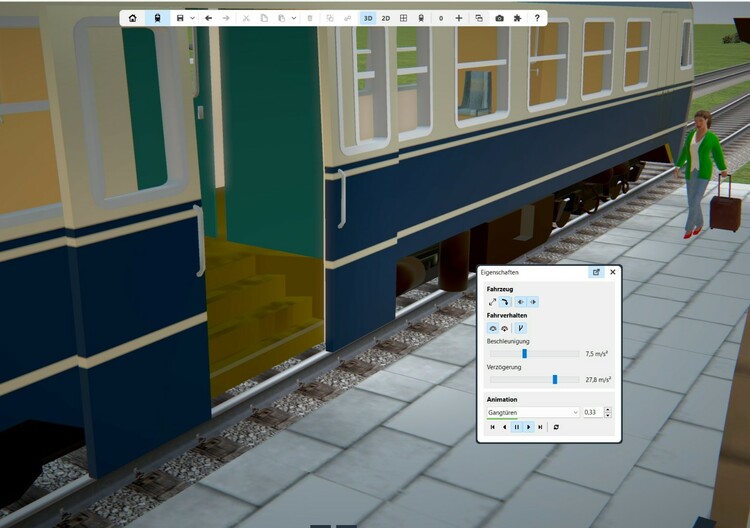The width and height of the screenshot is (750, 528).
Task: Open the Gangtüren animation dropdown
Action: 532,412
